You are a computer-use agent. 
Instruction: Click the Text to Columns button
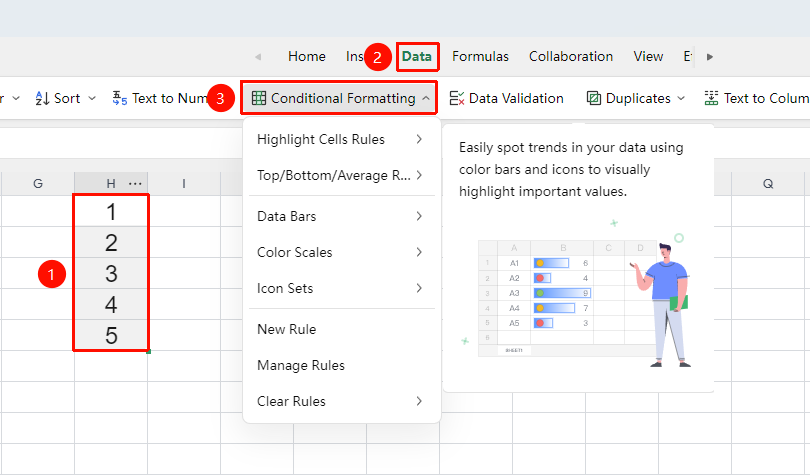(x=756, y=98)
